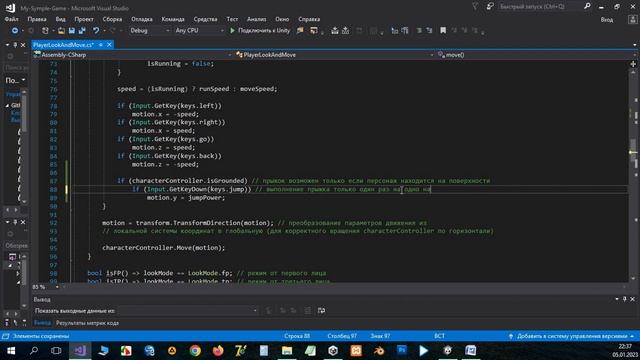Open Blender from taskbar

pyautogui.click(x=379, y=351)
